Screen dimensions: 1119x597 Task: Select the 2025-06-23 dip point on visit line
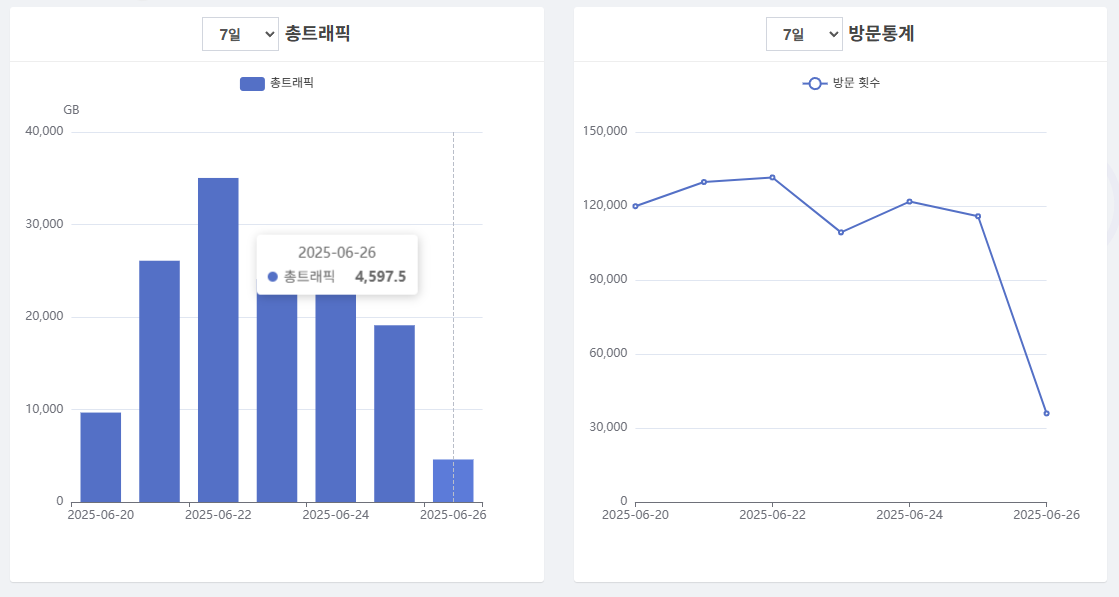(x=841, y=232)
